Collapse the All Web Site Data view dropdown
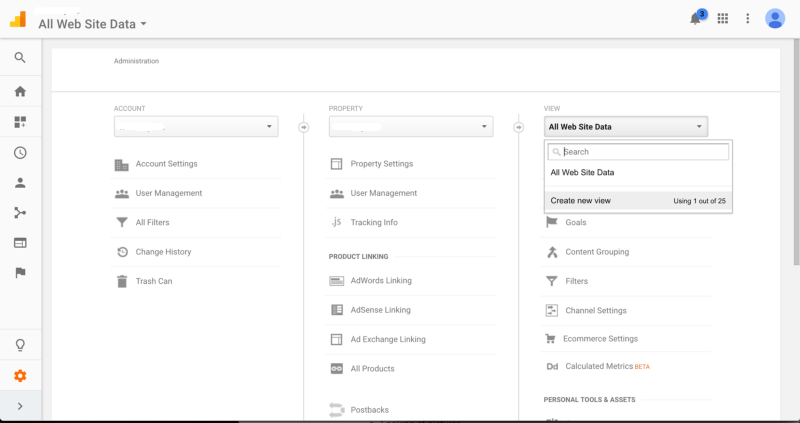This screenshot has width=800, height=423. (x=626, y=127)
